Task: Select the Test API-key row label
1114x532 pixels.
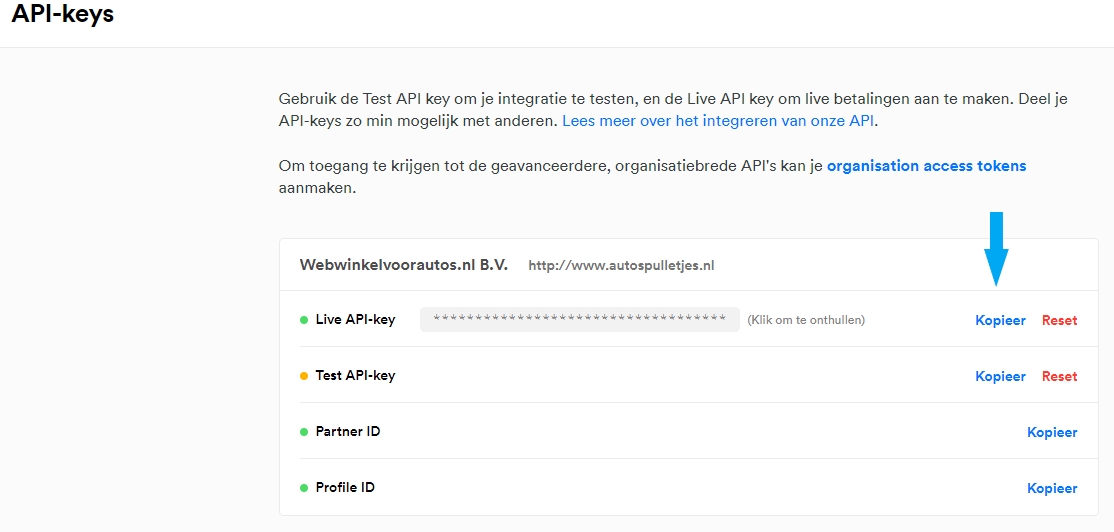Action: tap(355, 376)
